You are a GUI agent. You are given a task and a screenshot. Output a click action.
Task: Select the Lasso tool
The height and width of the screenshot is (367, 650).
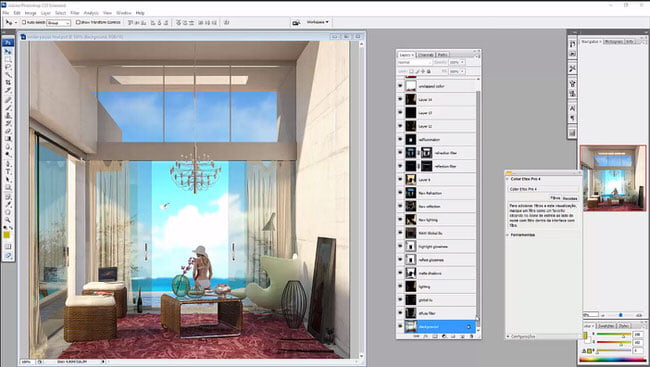coord(8,67)
